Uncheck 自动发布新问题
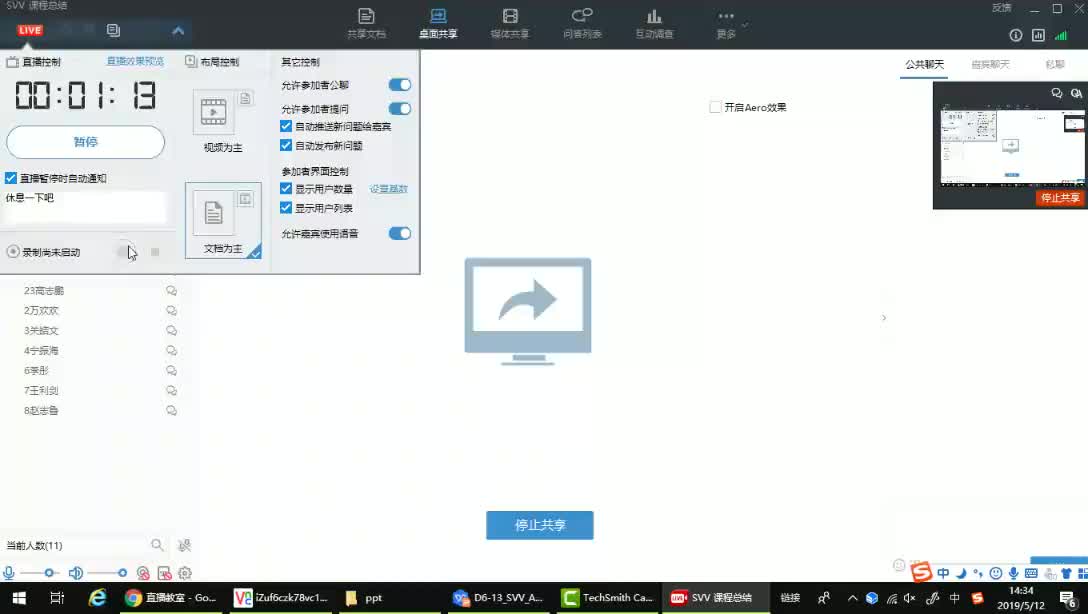 [286, 146]
